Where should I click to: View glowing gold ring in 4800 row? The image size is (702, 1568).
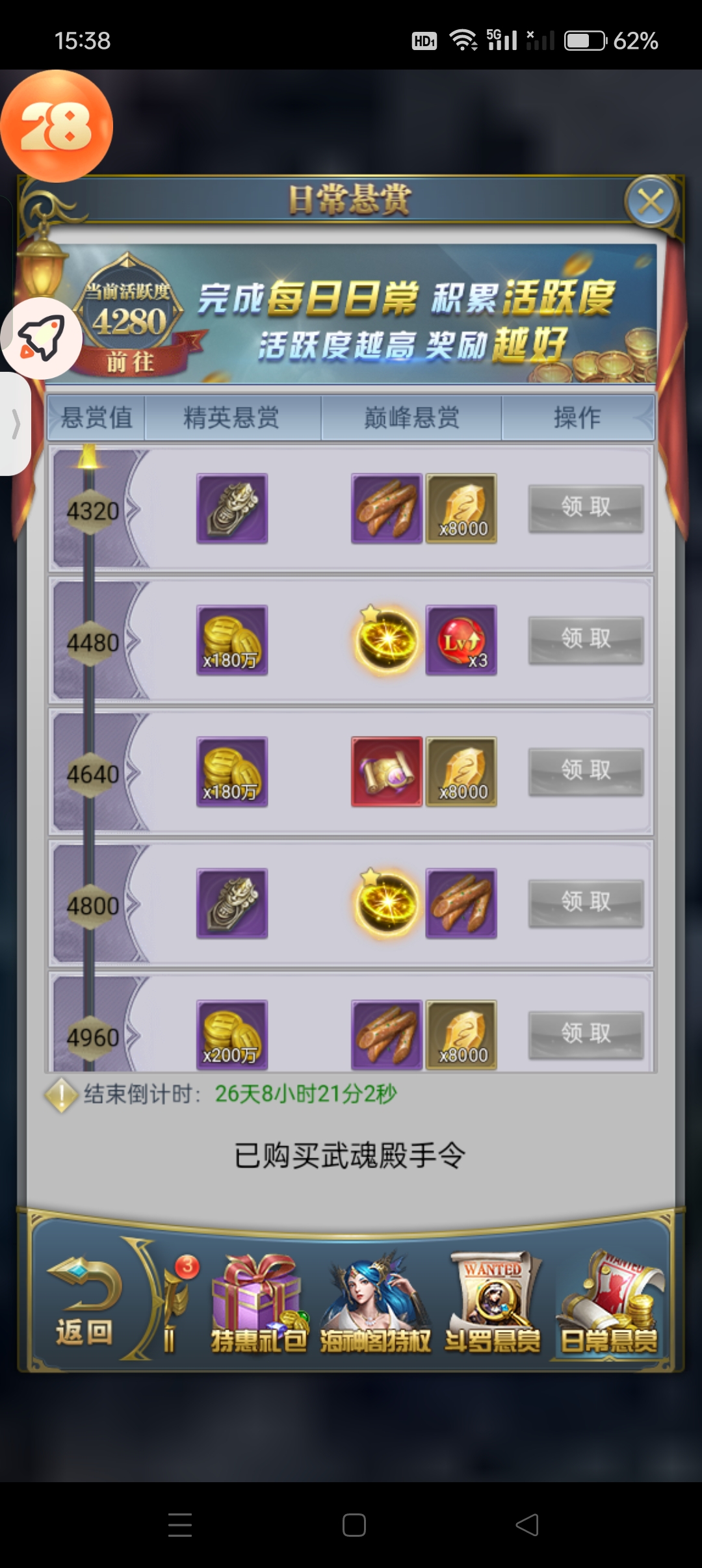pyautogui.click(x=387, y=903)
